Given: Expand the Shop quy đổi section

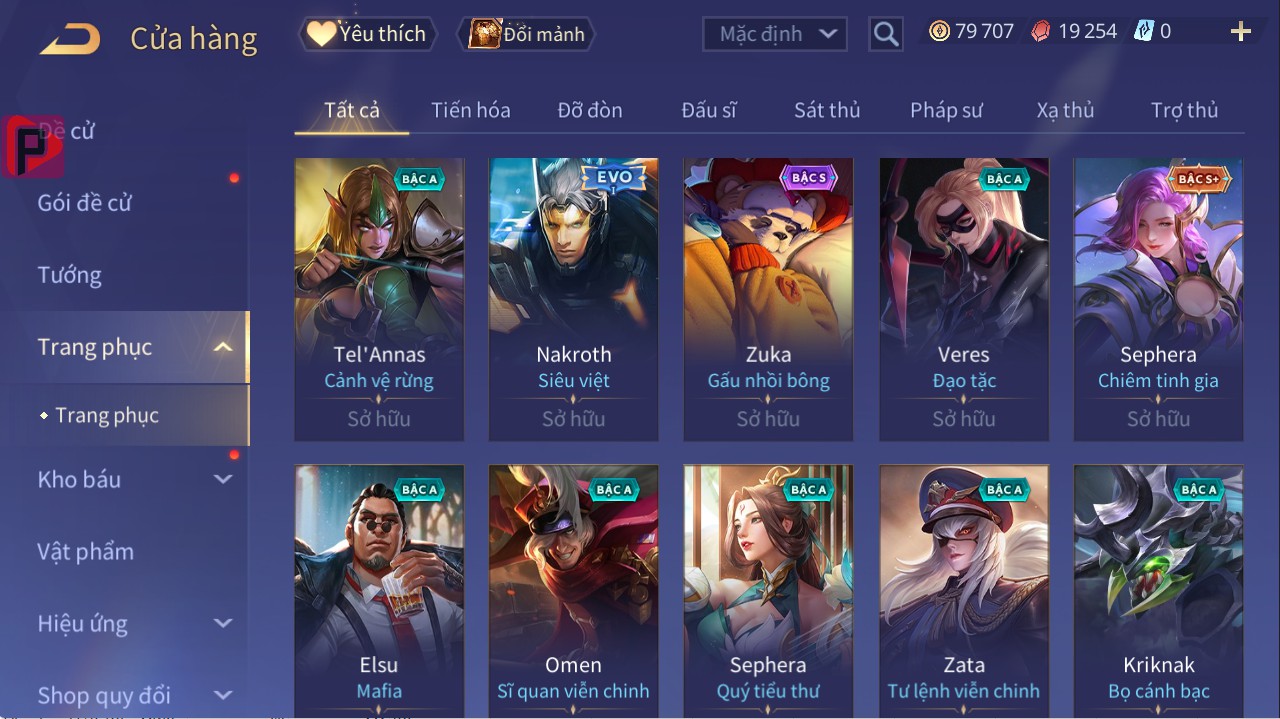Looking at the screenshot, I should (x=223, y=695).
